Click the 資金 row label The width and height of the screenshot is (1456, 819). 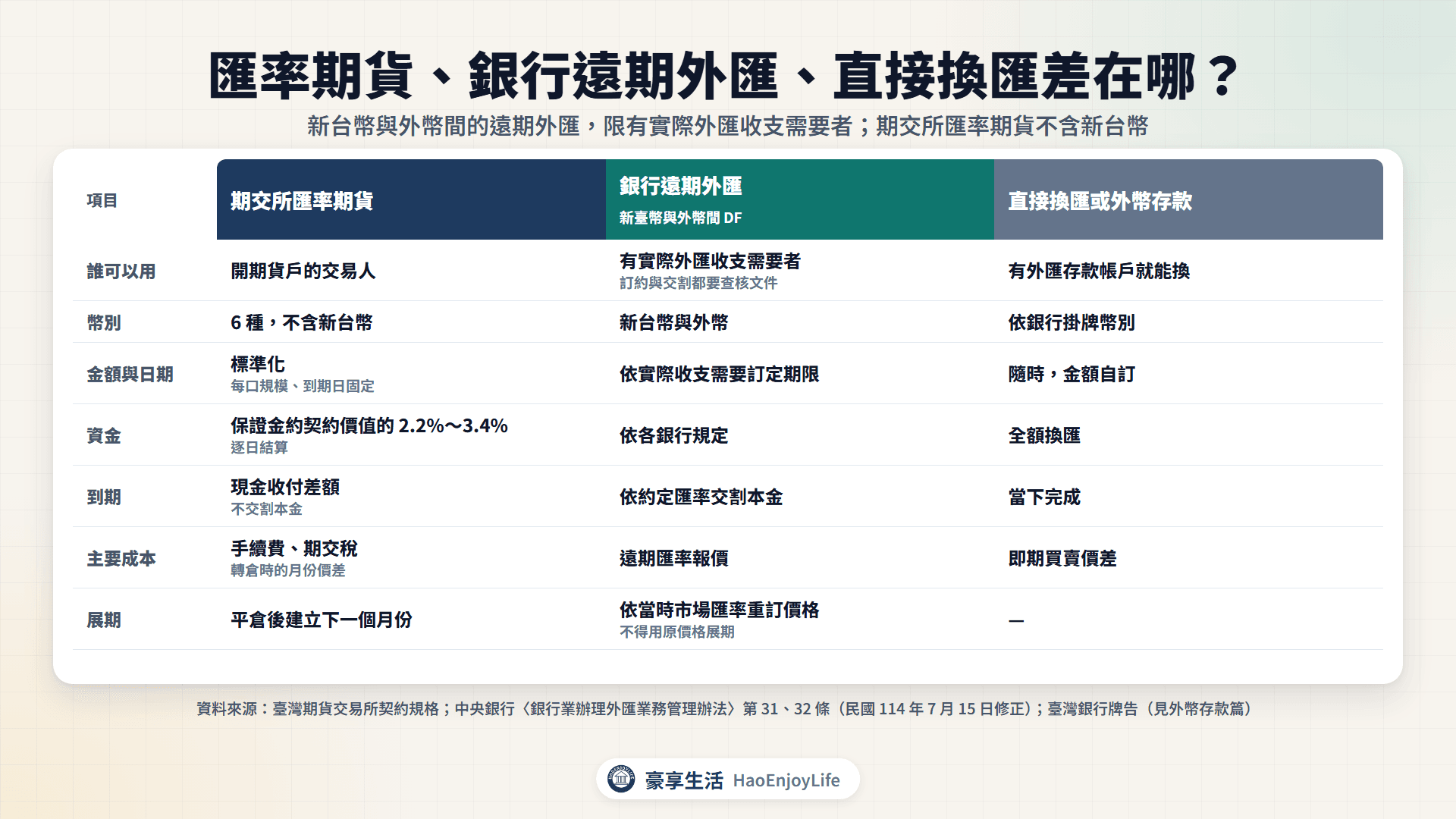(x=104, y=436)
